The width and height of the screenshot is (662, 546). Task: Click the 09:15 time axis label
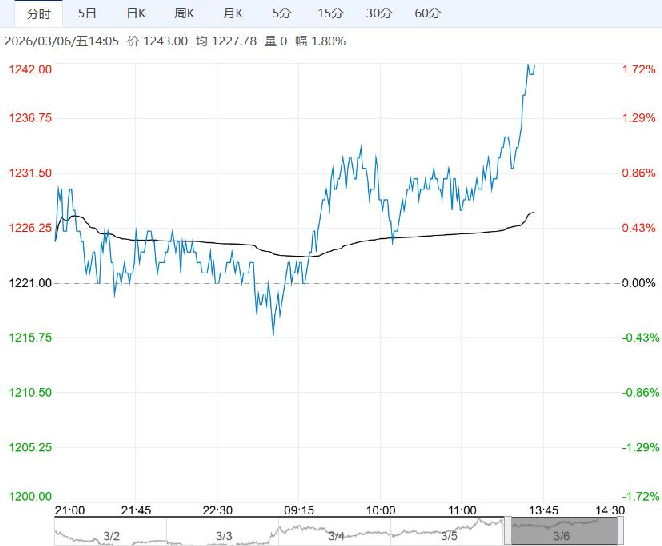point(299,509)
